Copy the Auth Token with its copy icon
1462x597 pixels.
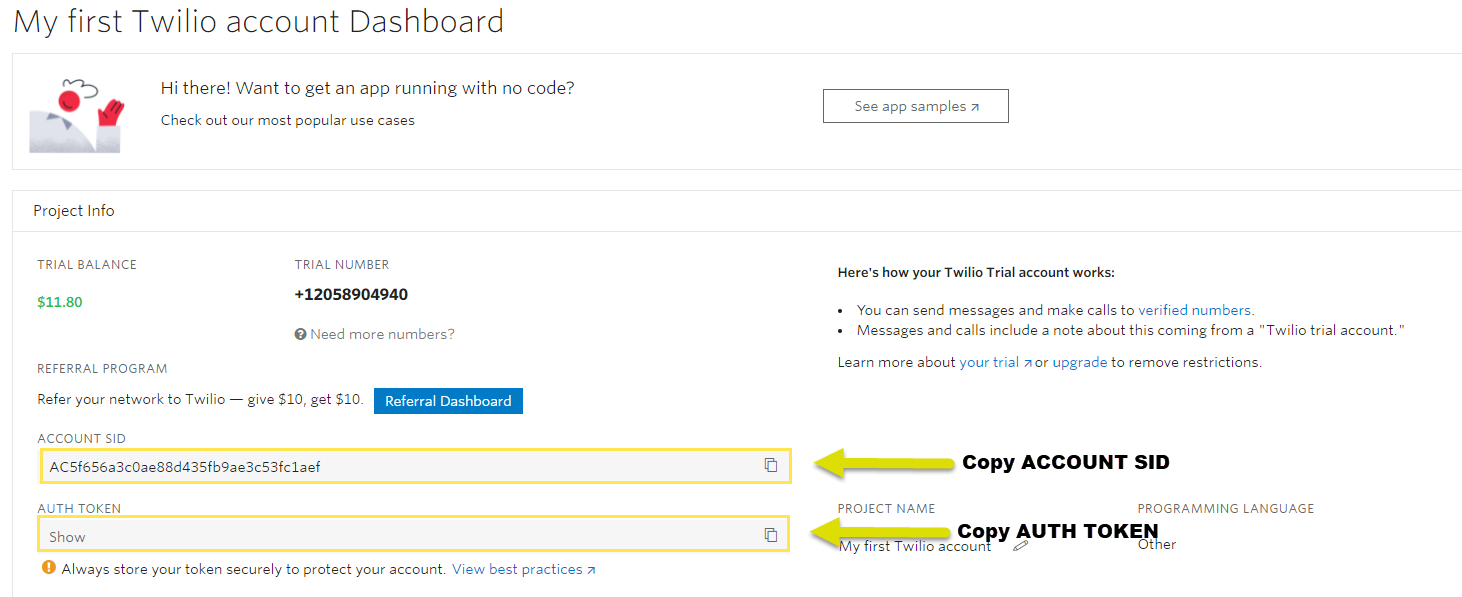pos(771,535)
